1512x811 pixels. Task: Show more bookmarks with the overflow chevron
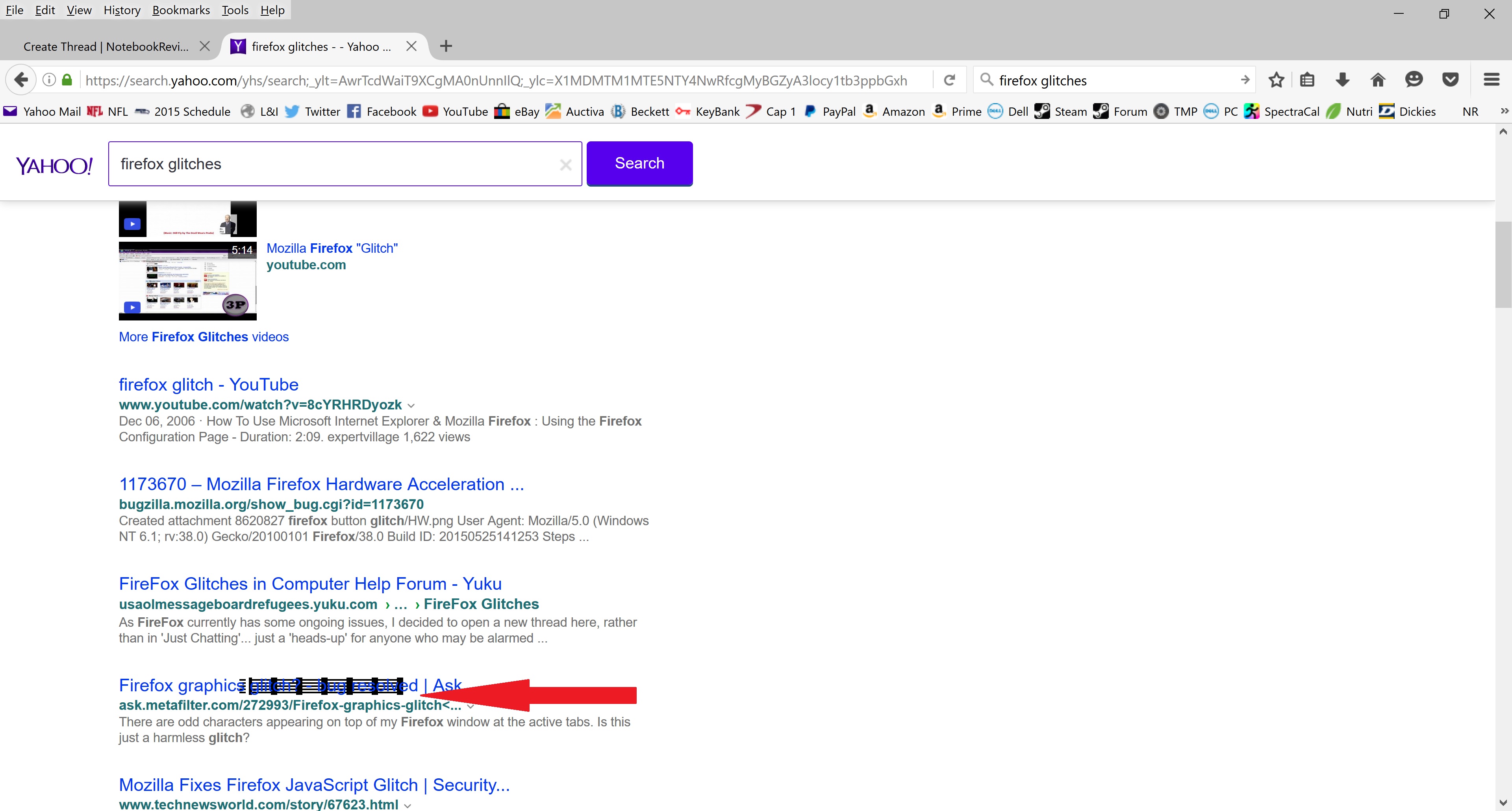click(x=1504, y=111)
